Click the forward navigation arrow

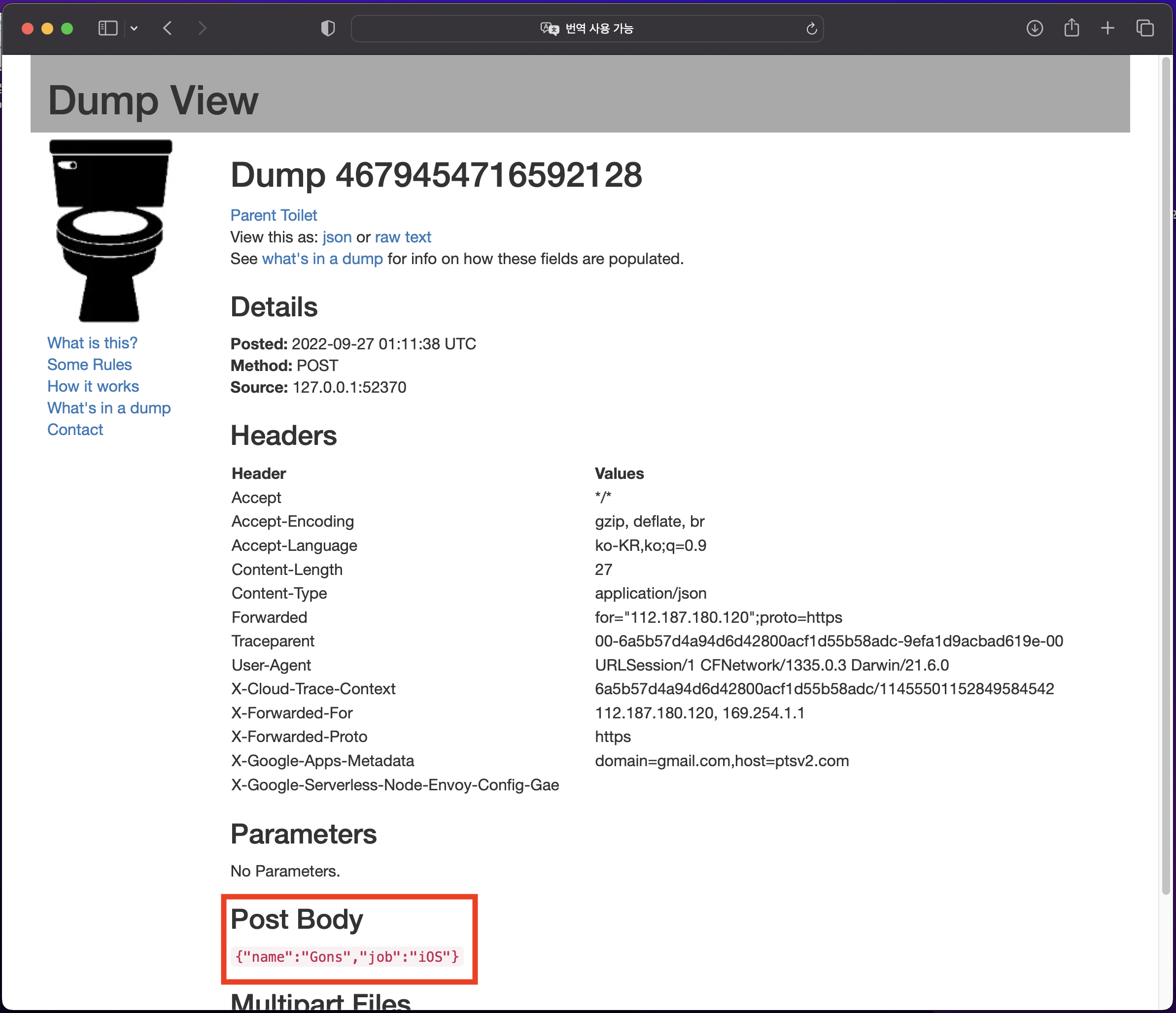pyautogui.click(x=202, y=29)
